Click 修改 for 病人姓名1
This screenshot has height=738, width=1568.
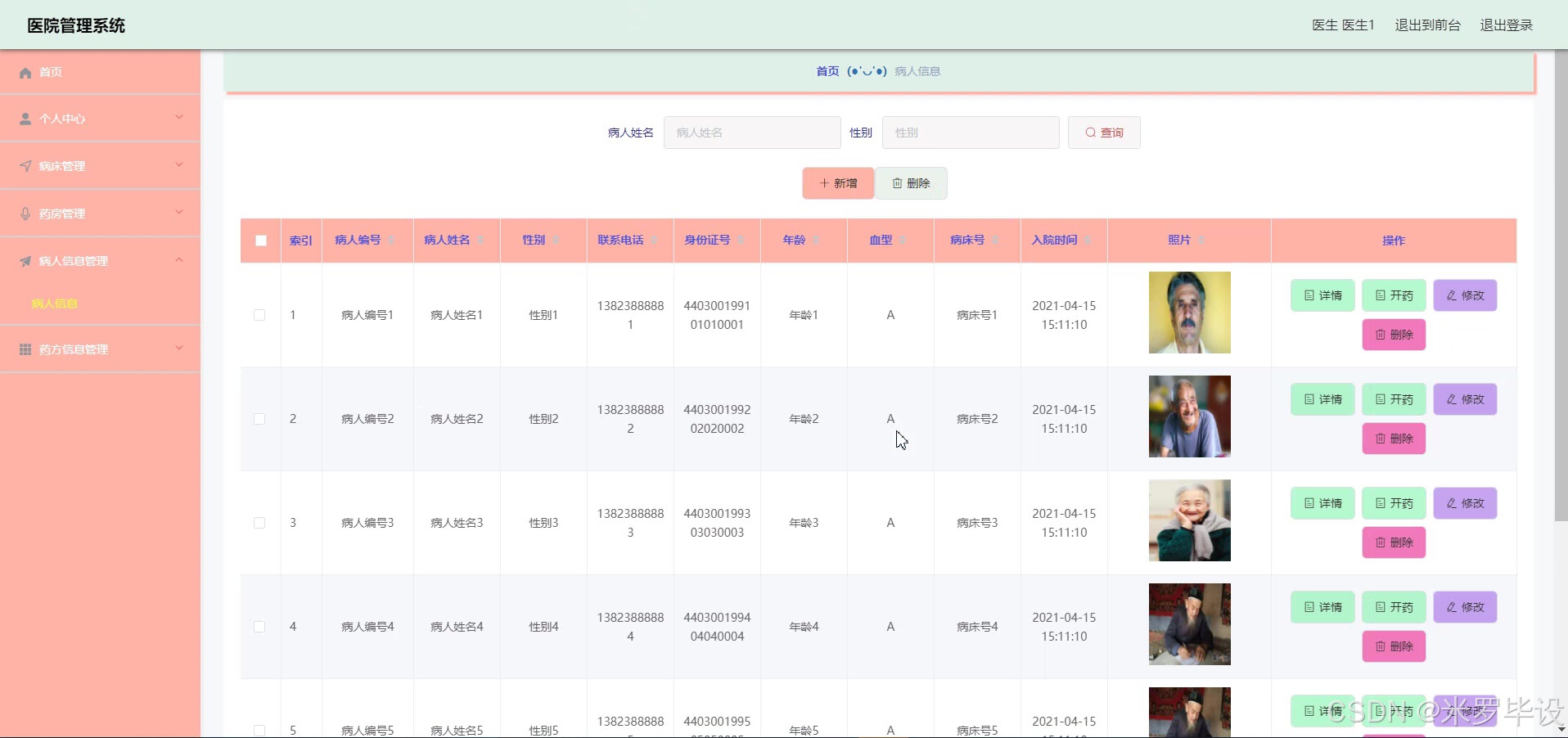click(1465, 295)
